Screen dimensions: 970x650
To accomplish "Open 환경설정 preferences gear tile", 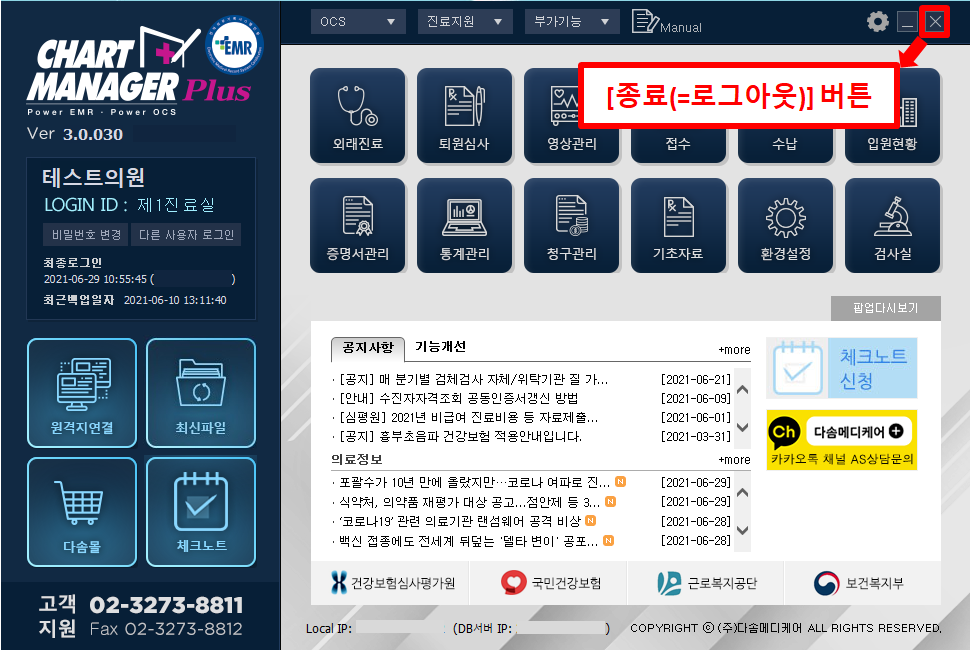I will tap(785, 224).
